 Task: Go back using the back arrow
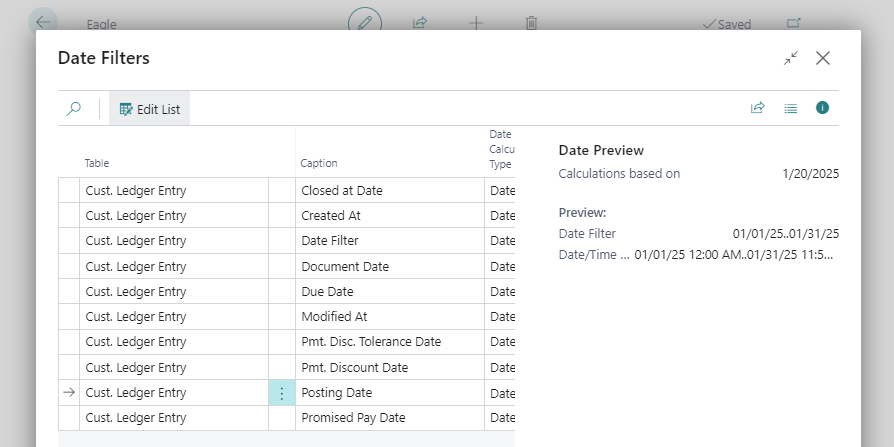[x=44, y=22]
